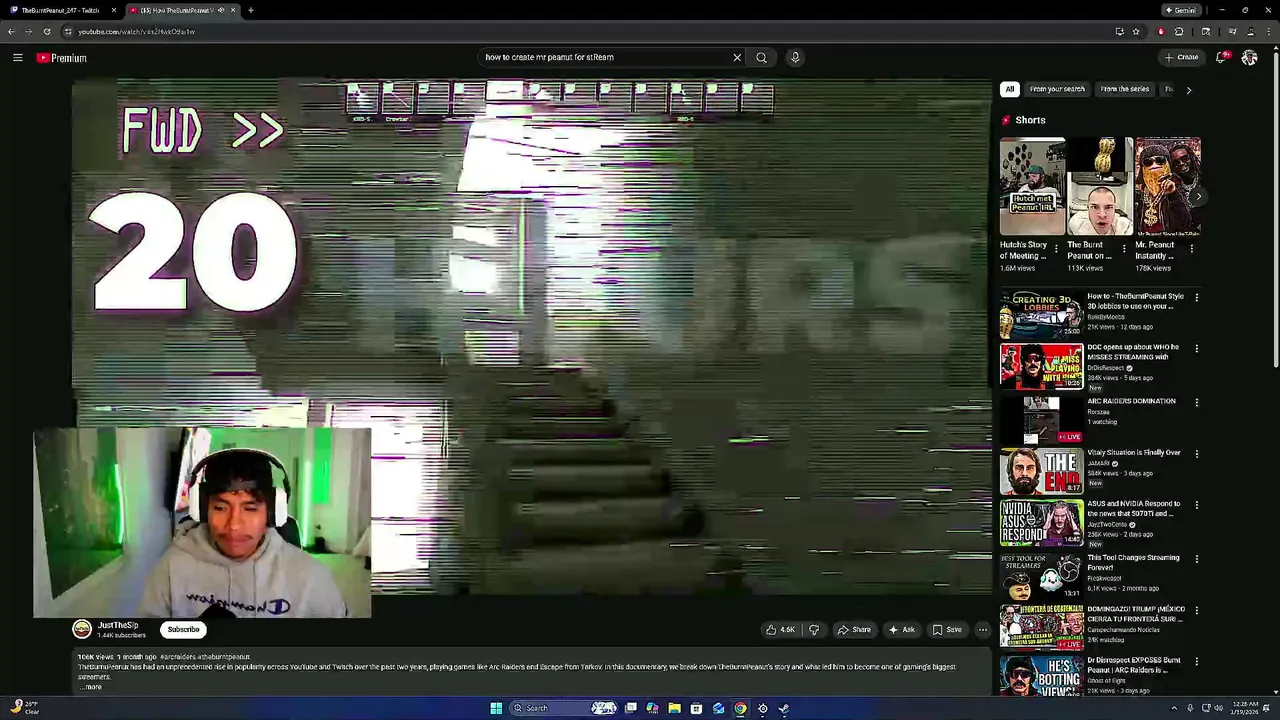Viewport: 1280px width, 720px height.
Task: Click the main video player area
Action: pos(531,337)
